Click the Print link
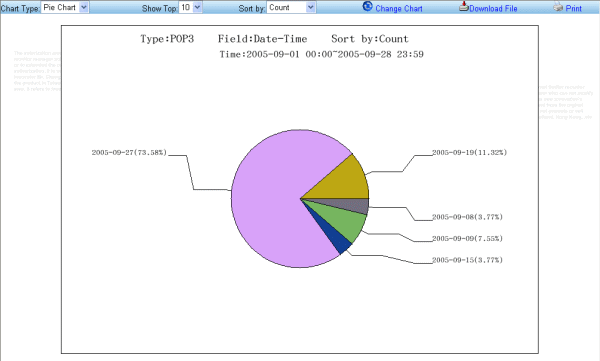This screenshot has width=600, height=361. click(573, 8)
